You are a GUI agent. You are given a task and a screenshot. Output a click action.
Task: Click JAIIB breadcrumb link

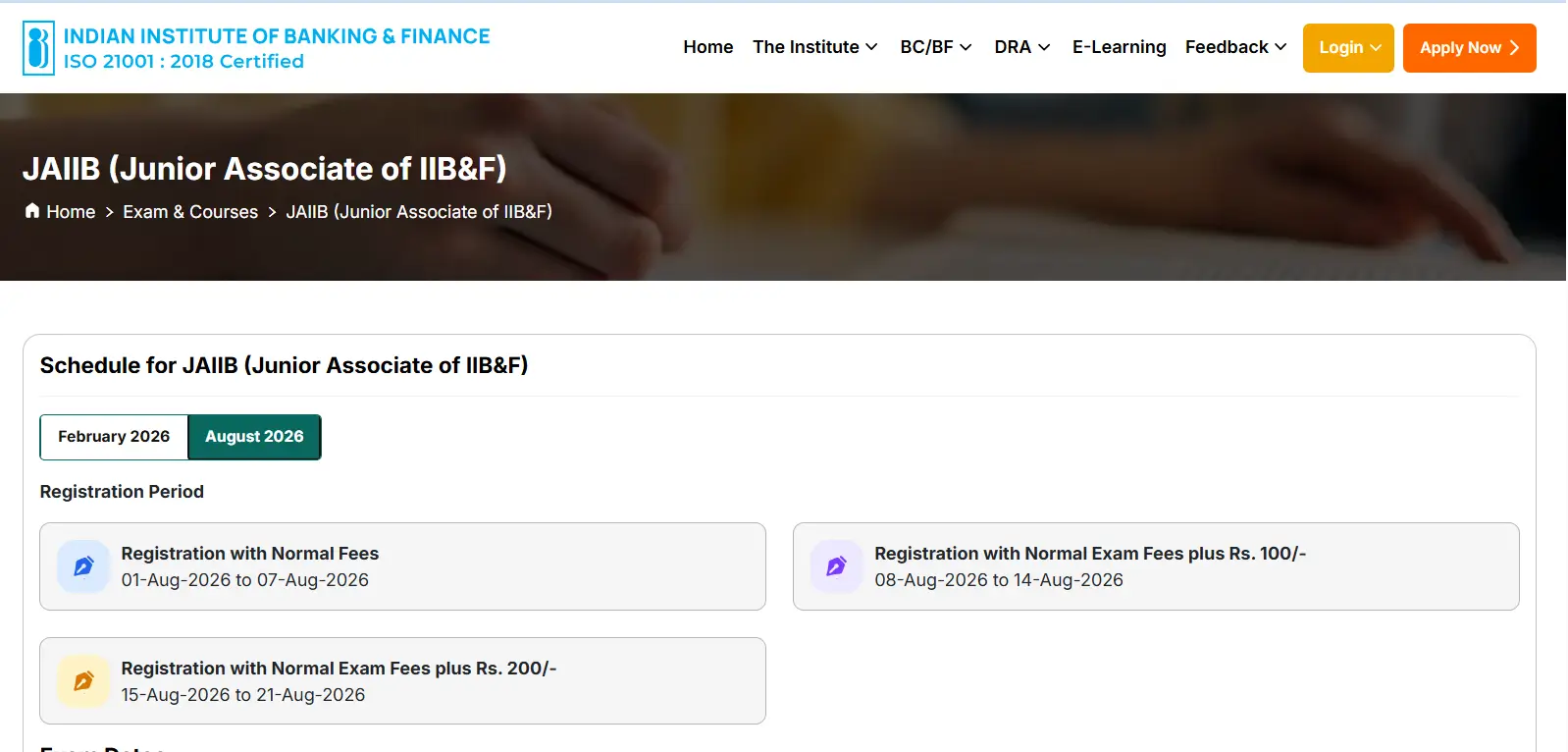click(x=419, y=212)
